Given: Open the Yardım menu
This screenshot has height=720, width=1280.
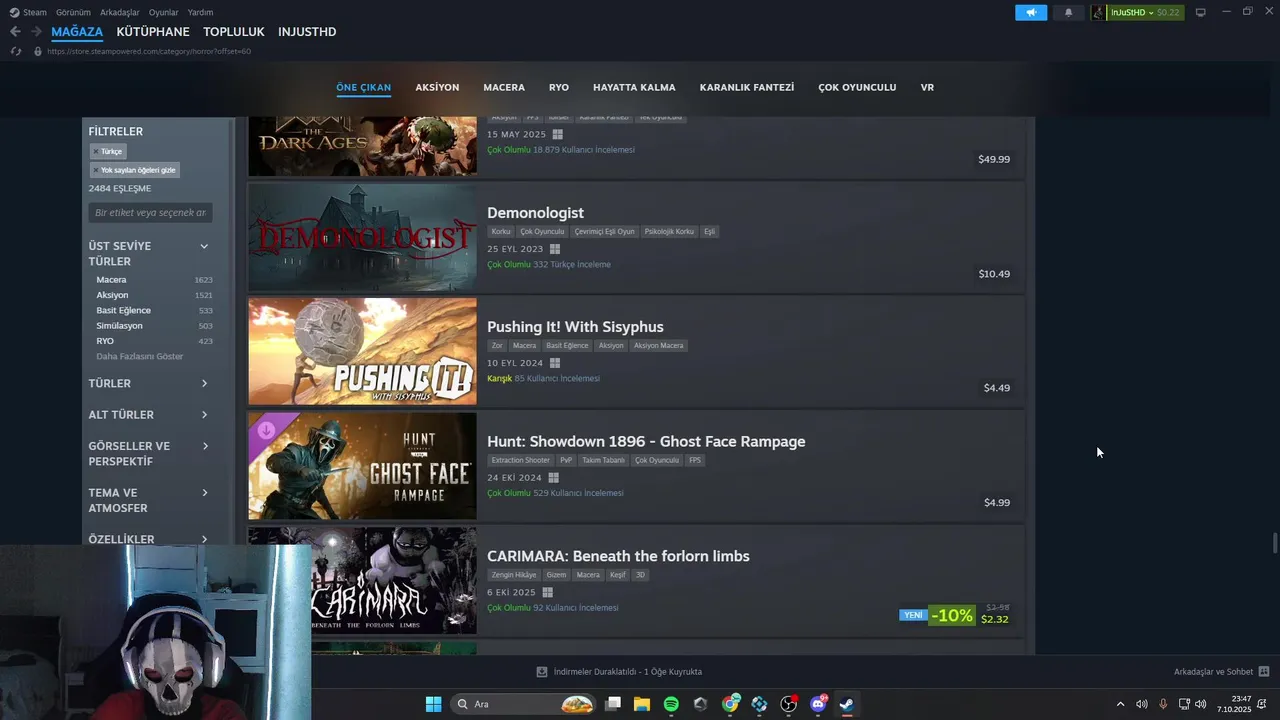Looking at the screenshot, I should tap(200, 12).
